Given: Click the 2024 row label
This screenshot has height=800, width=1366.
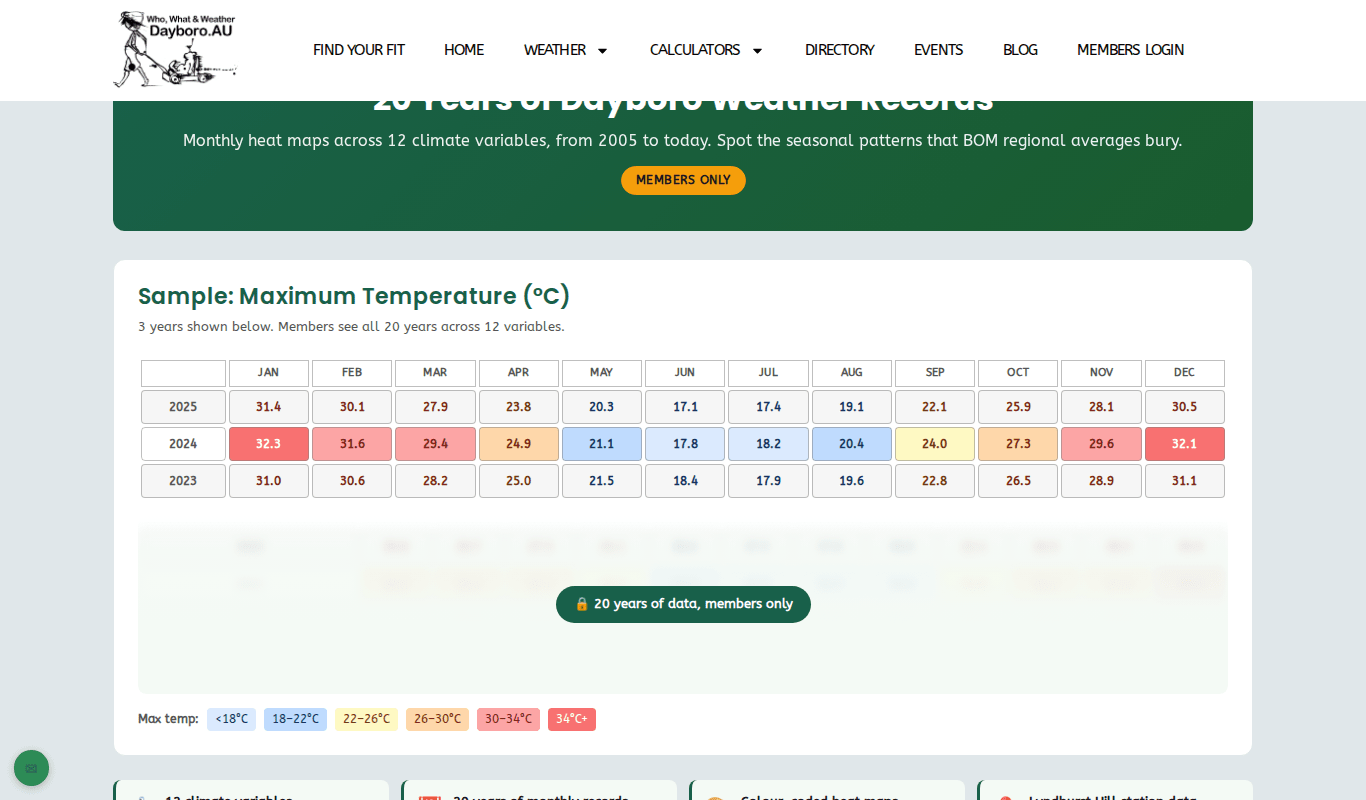Looking at the screenshot, I should pos(183,444).
